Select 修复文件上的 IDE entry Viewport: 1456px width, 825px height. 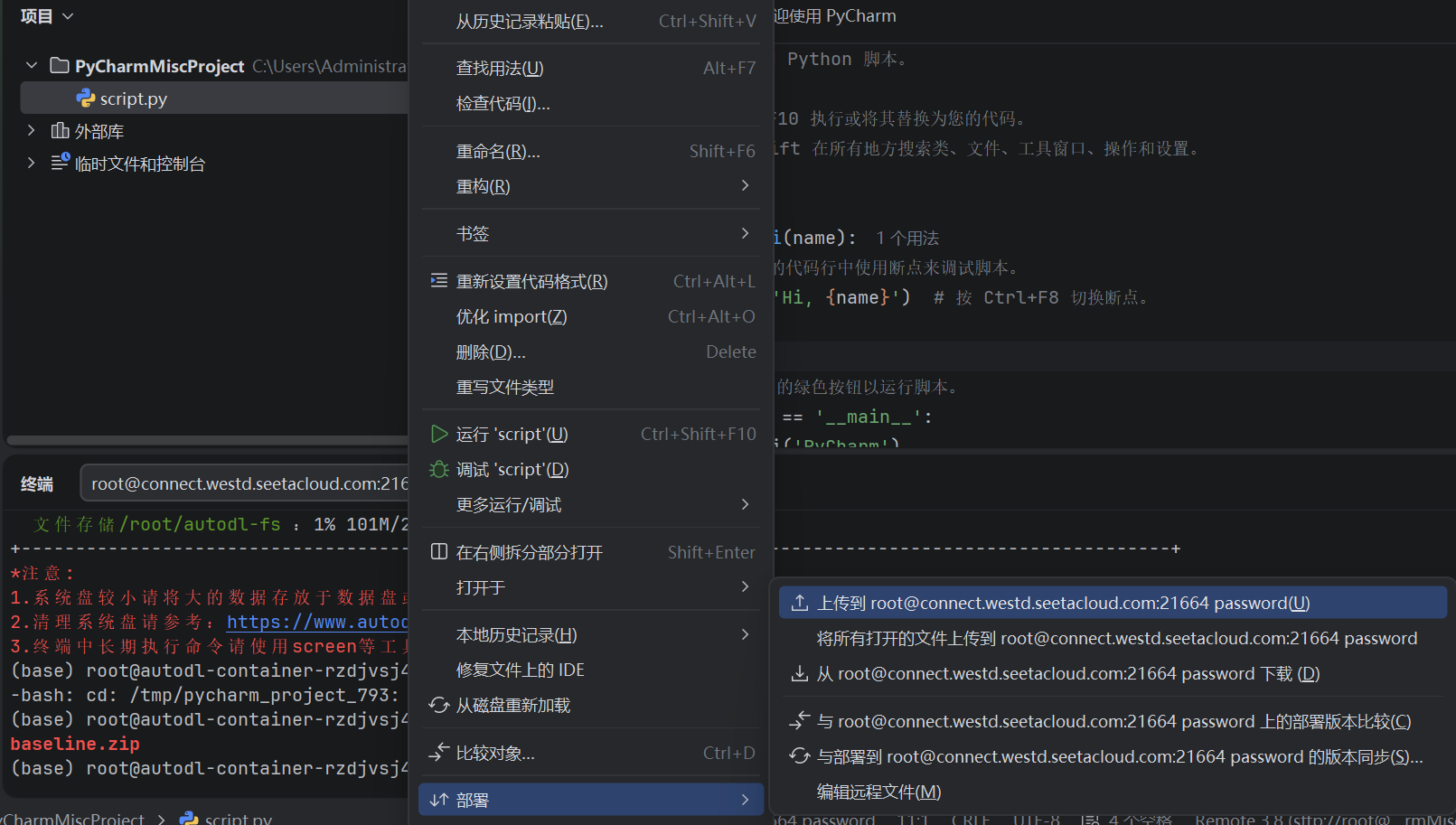point(591,670)
